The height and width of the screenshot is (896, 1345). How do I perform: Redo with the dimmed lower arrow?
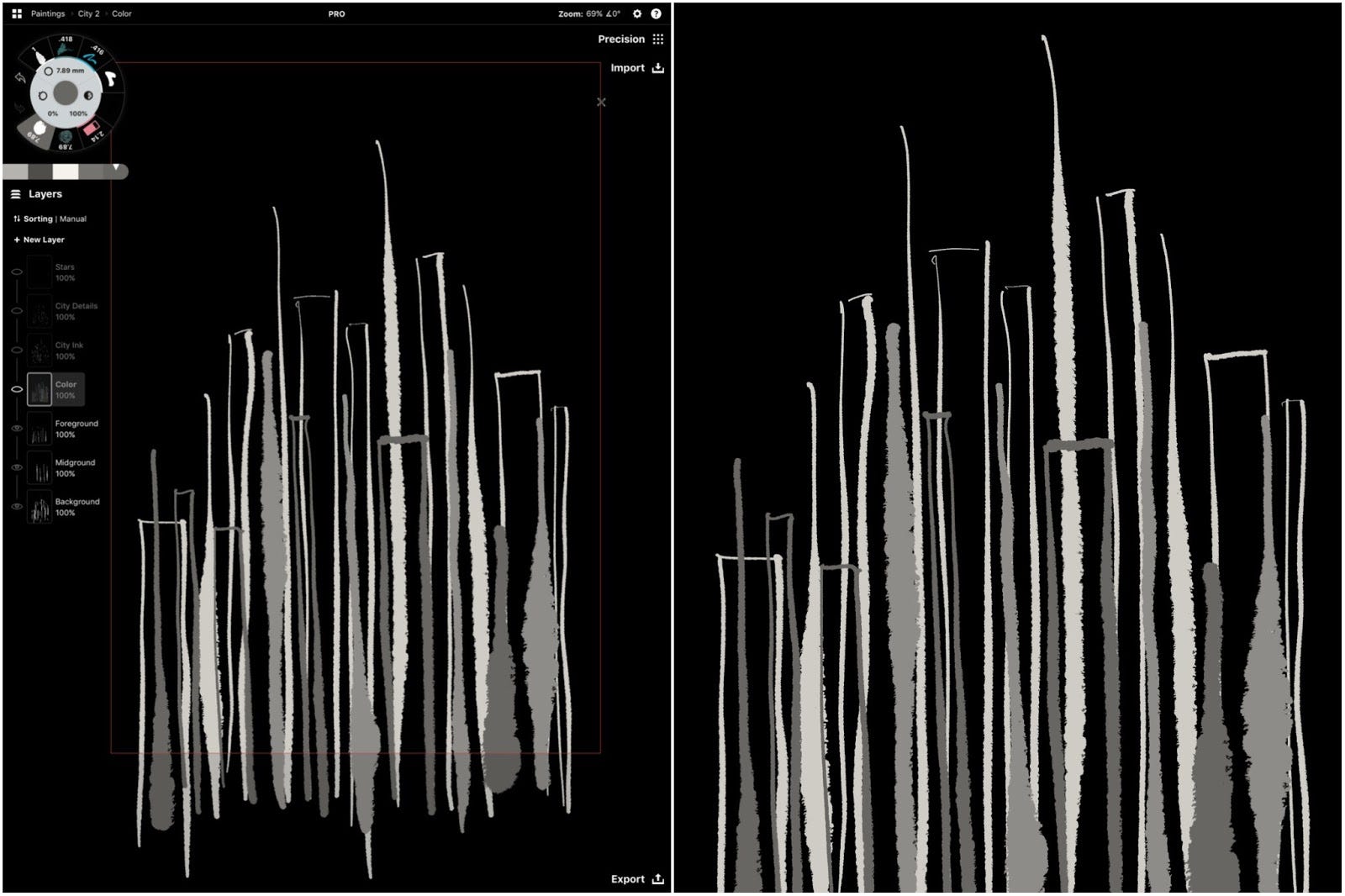(x=18, y=108)
